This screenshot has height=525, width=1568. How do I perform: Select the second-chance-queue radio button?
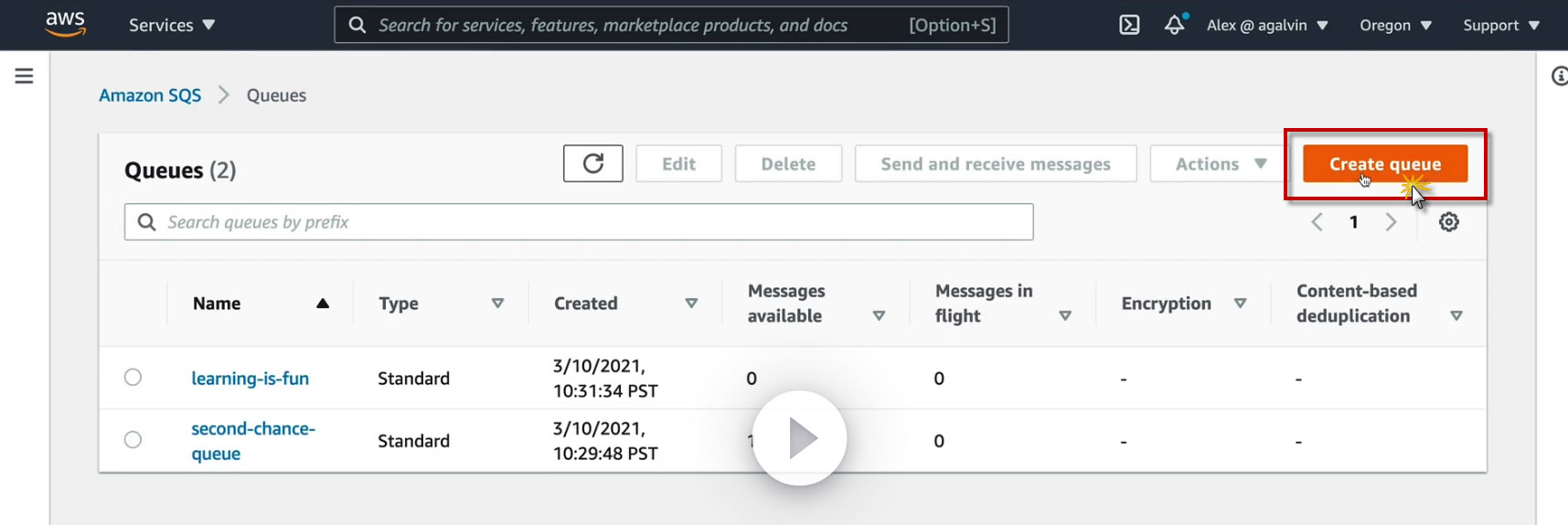pyautogui.click(x=133, y=440)
